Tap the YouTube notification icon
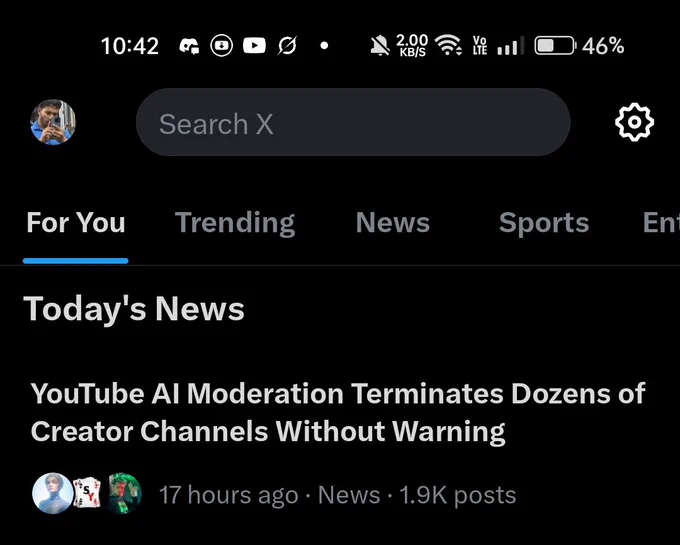This screenshot has width=680, height=545. [254, 46]
